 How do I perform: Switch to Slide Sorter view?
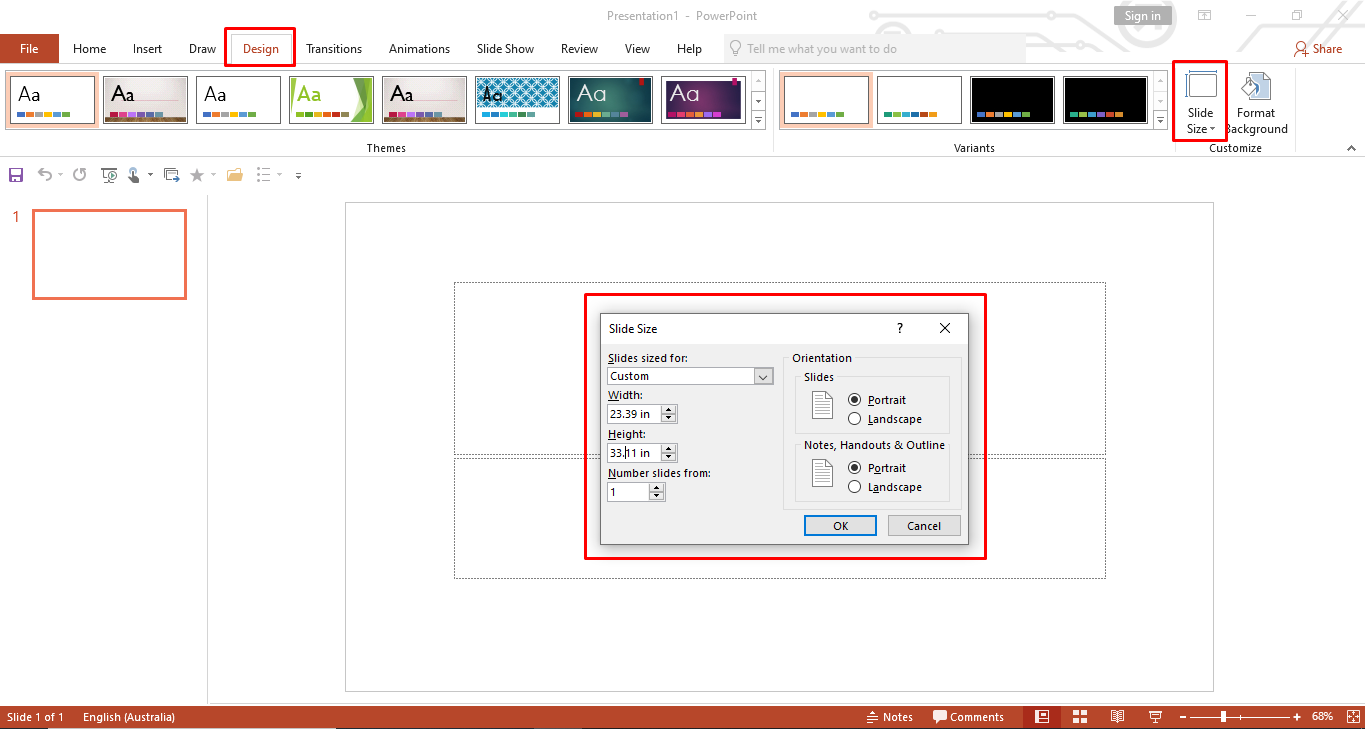[x=1080, y=717]
